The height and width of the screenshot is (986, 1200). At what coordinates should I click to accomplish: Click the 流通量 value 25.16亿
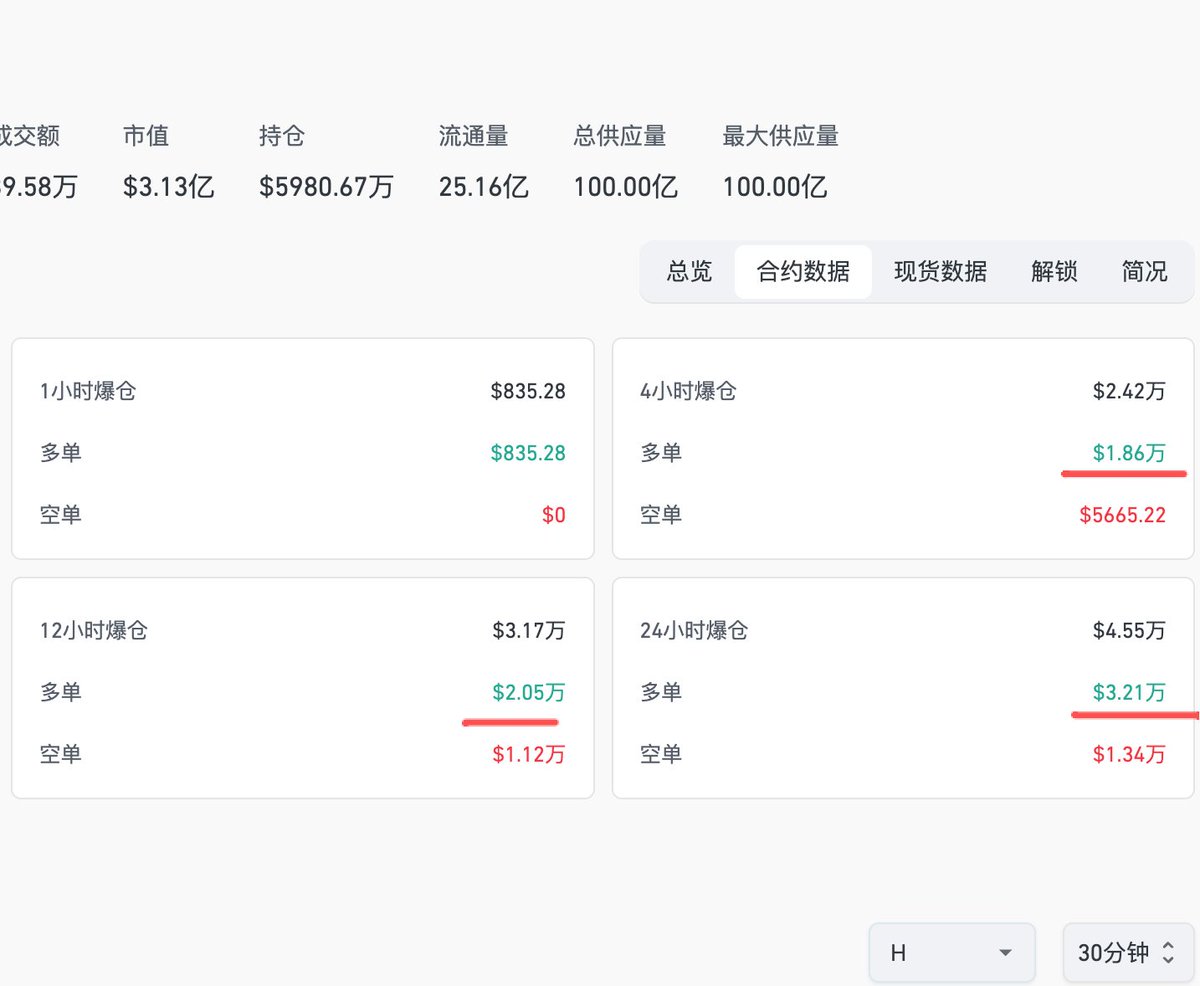coord(483,186)
